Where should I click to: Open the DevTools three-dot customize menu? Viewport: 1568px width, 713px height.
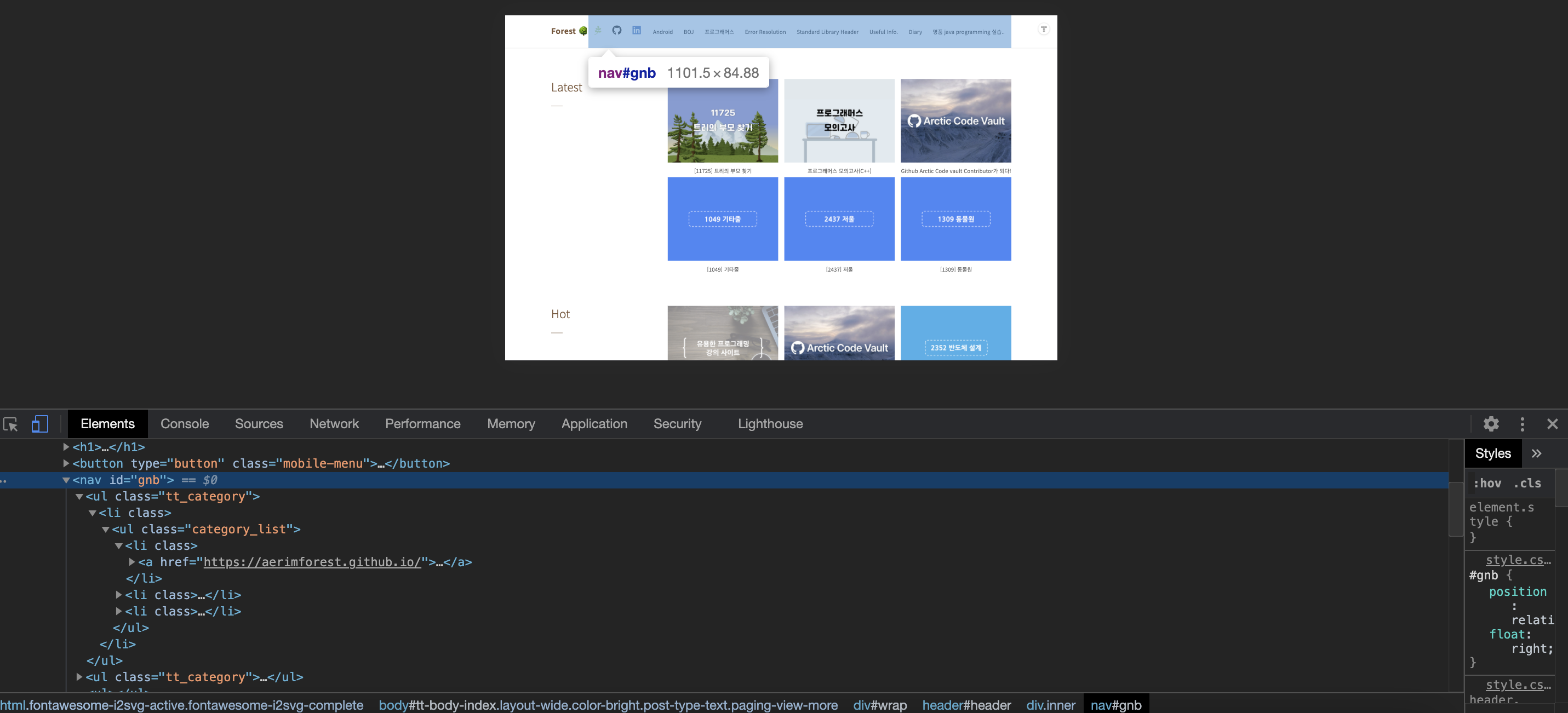point(1523,424)
